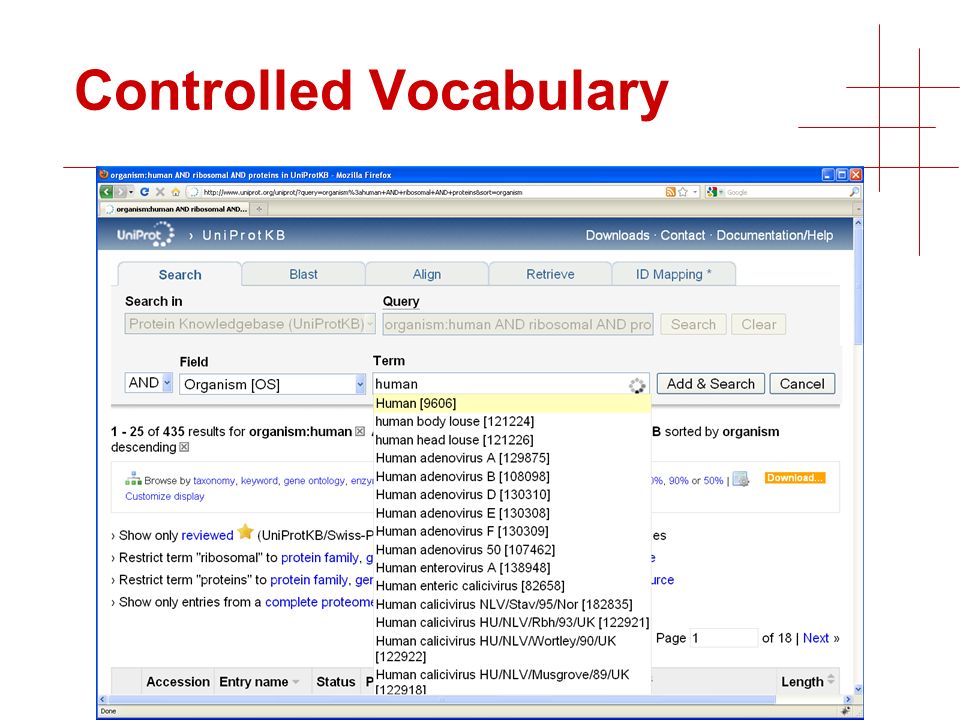Click the search magnifier icon in browser
Image resolution: width=960 pixels, height=720 pixels.
(x=854, y=192)
